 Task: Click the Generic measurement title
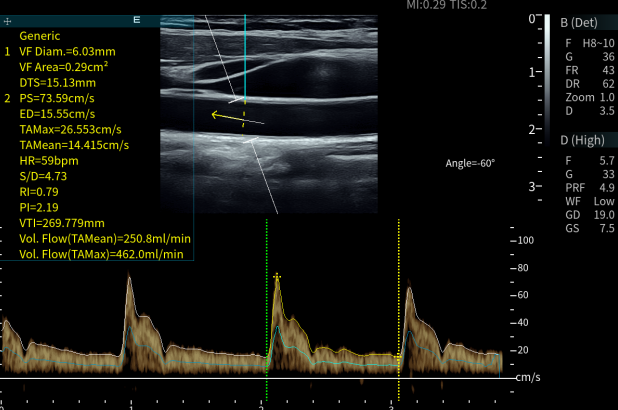[x=39, y=35]
